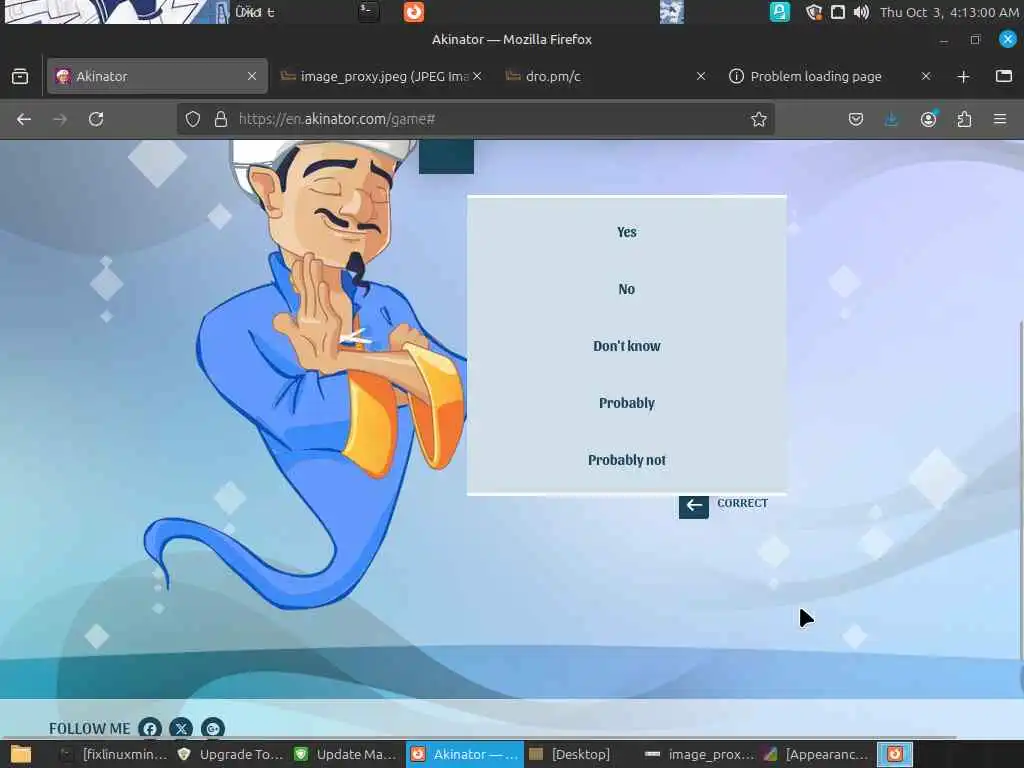Switch to the dro.pm/c tab
The width and height of the screenshot is (1024, 768).
[606, 76]
